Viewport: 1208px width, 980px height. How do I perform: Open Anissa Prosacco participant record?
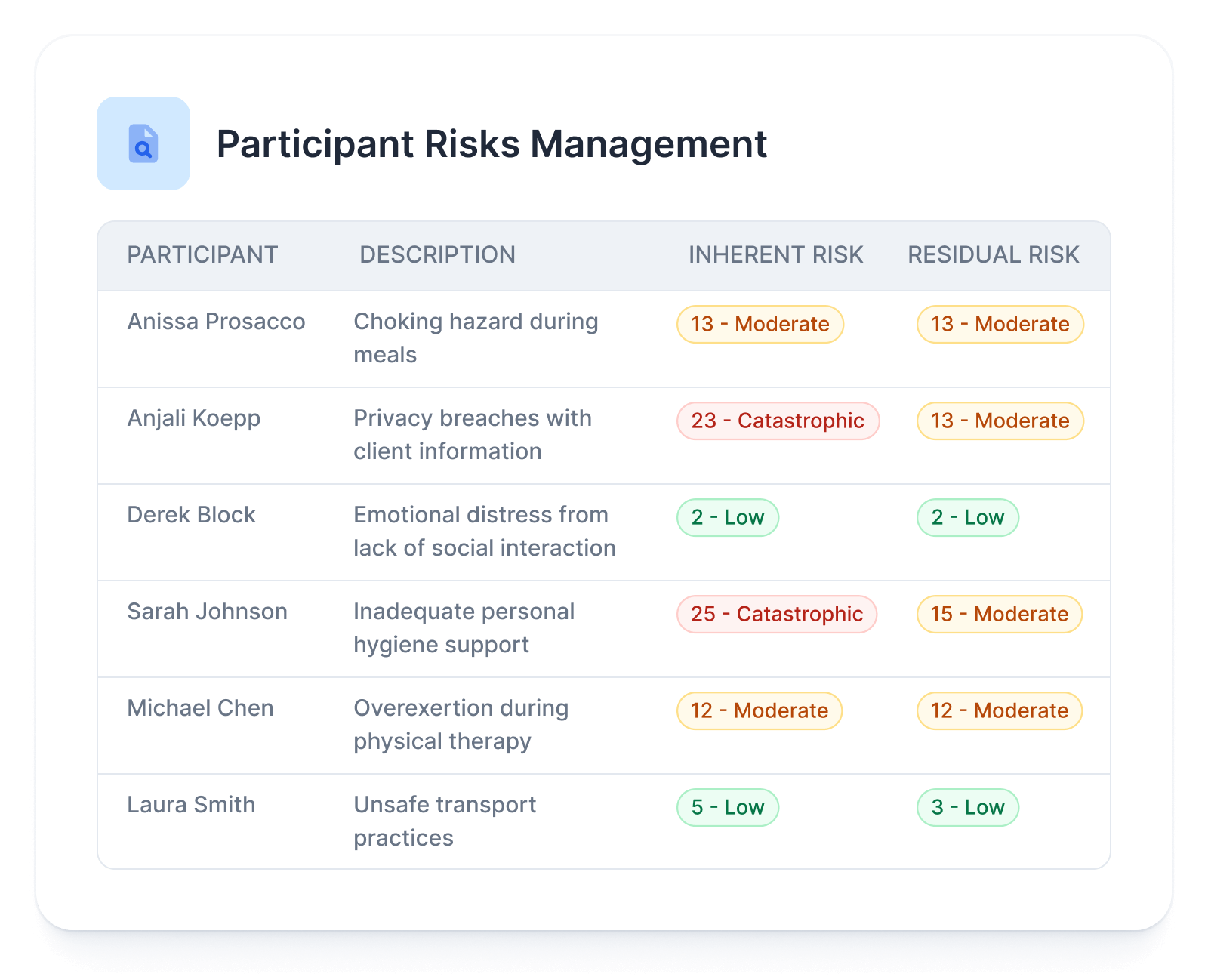(x=216, y=322)
